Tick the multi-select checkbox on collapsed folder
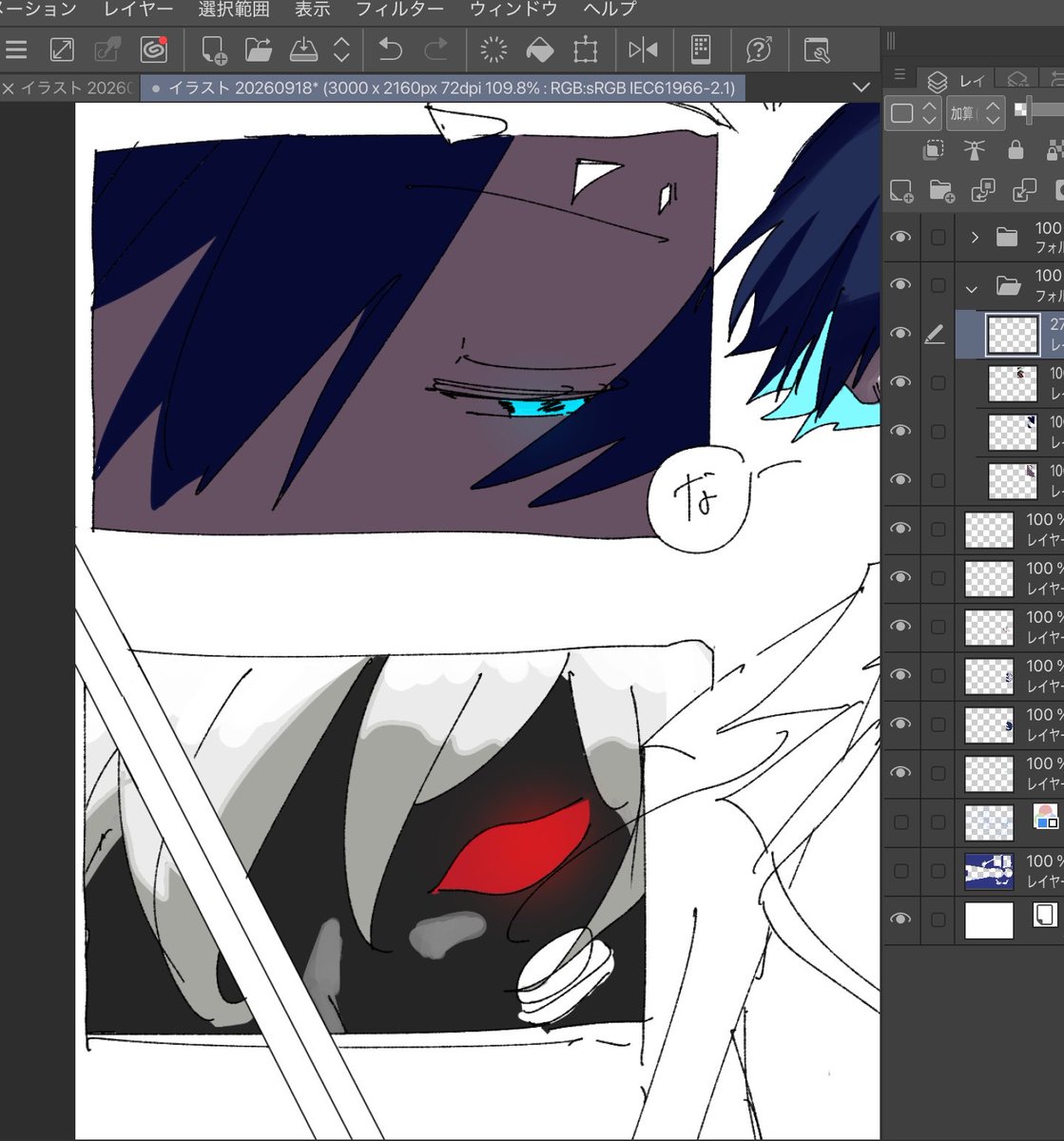Viewport: 1064px width, 1141px height. (938, 237)
